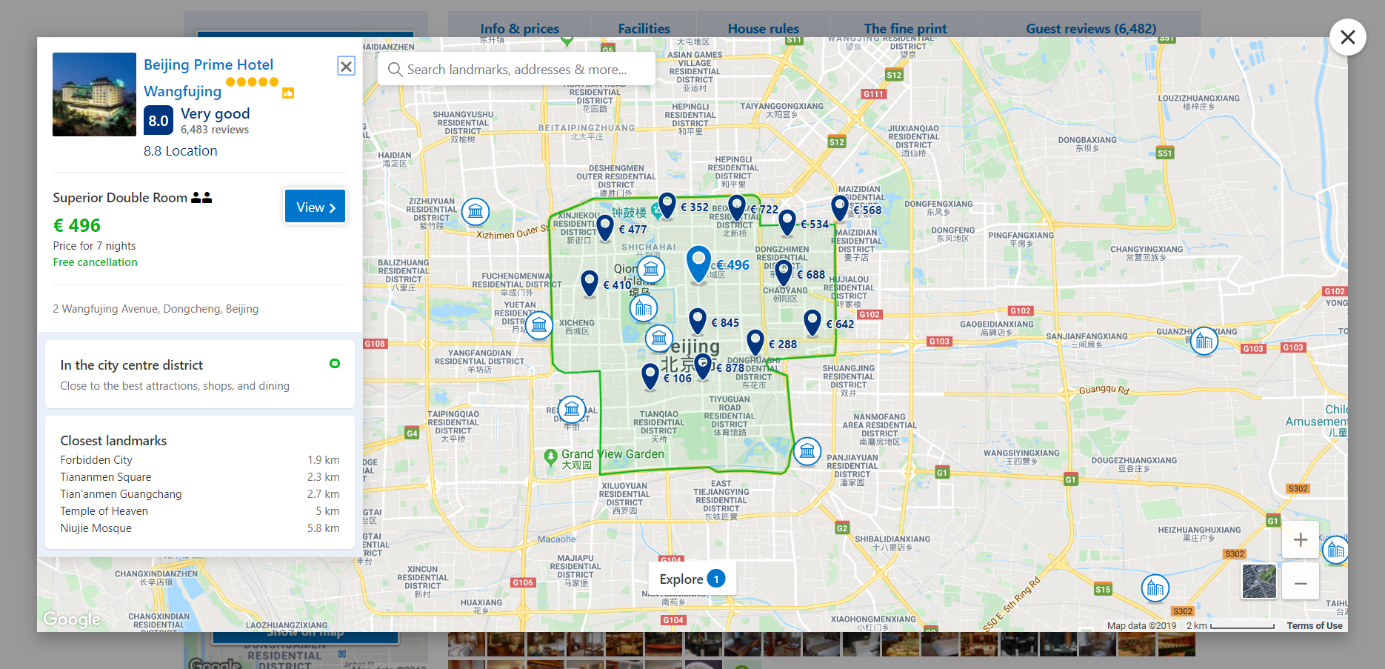Zoom out on the map
The height and width of the screenshot is (669, 1385).
click(1300, 582)
